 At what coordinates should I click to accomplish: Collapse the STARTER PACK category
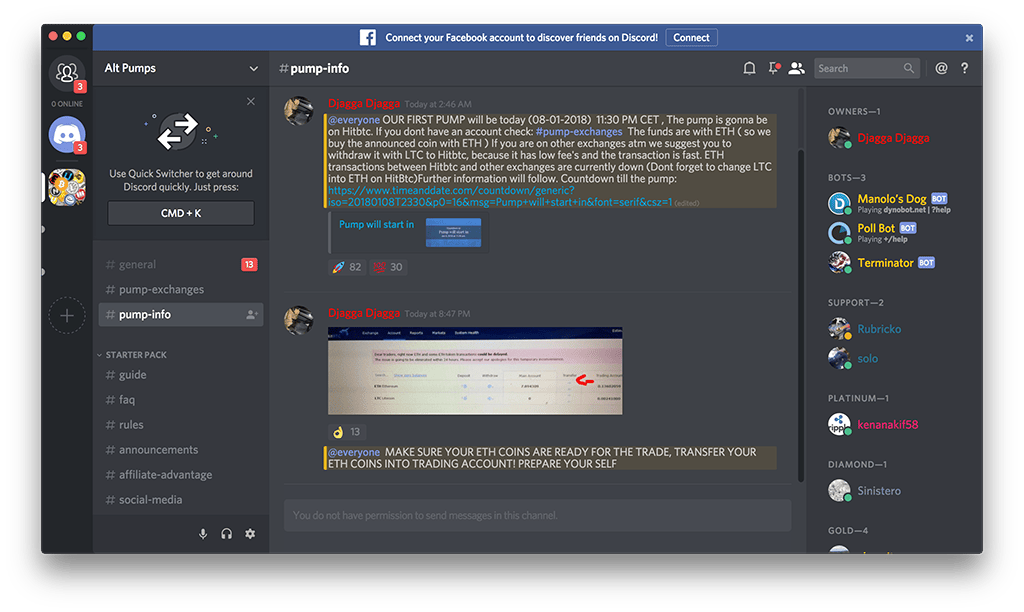pos(137,355)
